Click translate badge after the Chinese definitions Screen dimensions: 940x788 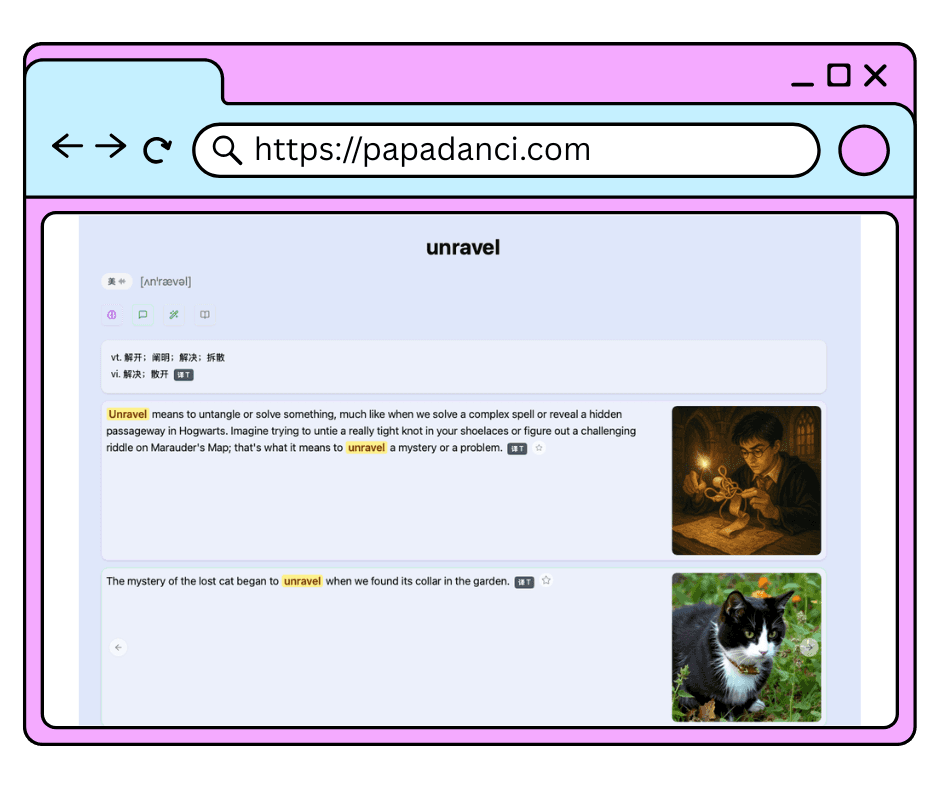click(x=183, y=374)
